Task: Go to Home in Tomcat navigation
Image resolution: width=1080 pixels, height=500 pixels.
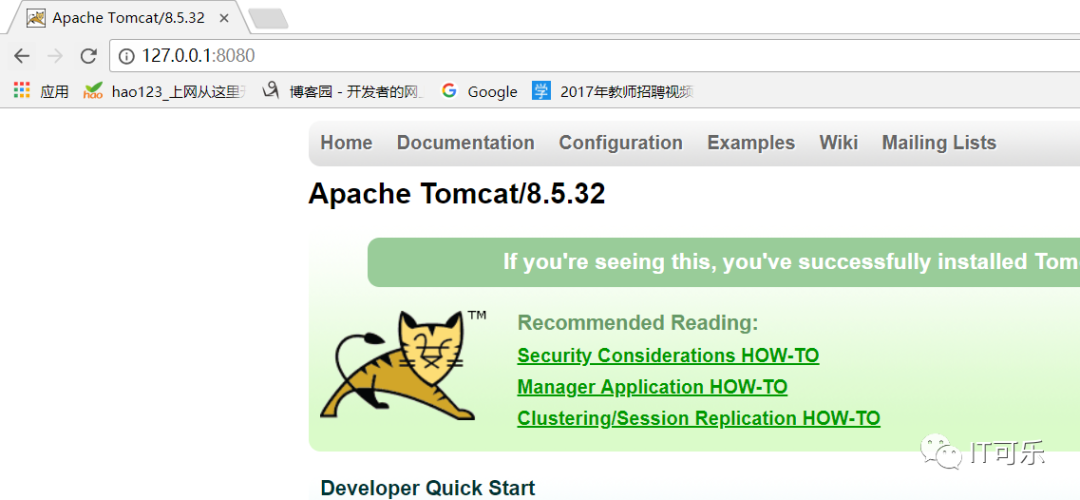Action: point(346,143)
